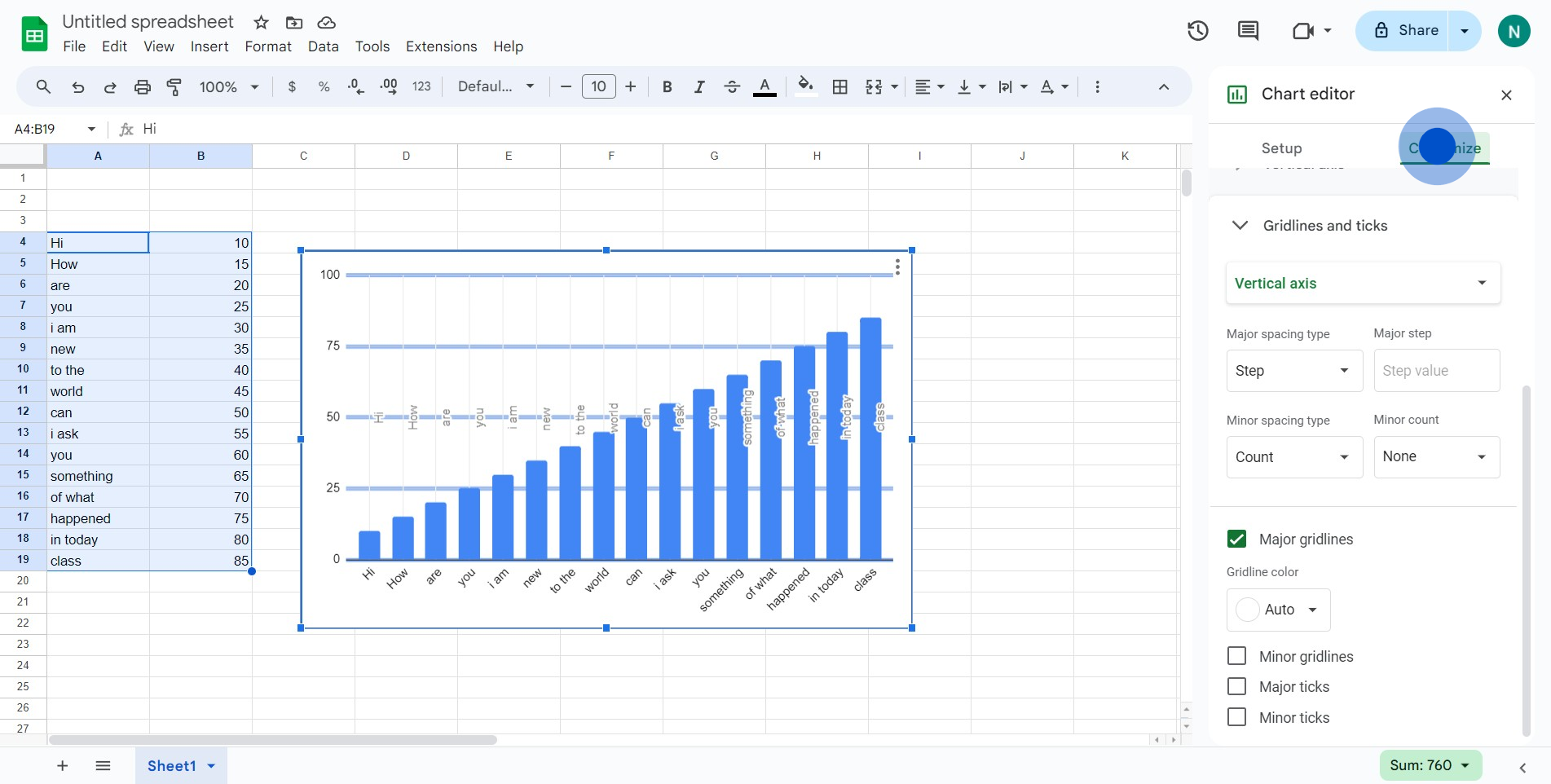Open the Google Sheets home icon
Screen dimensions: 1551x784
tap(34, 34)
